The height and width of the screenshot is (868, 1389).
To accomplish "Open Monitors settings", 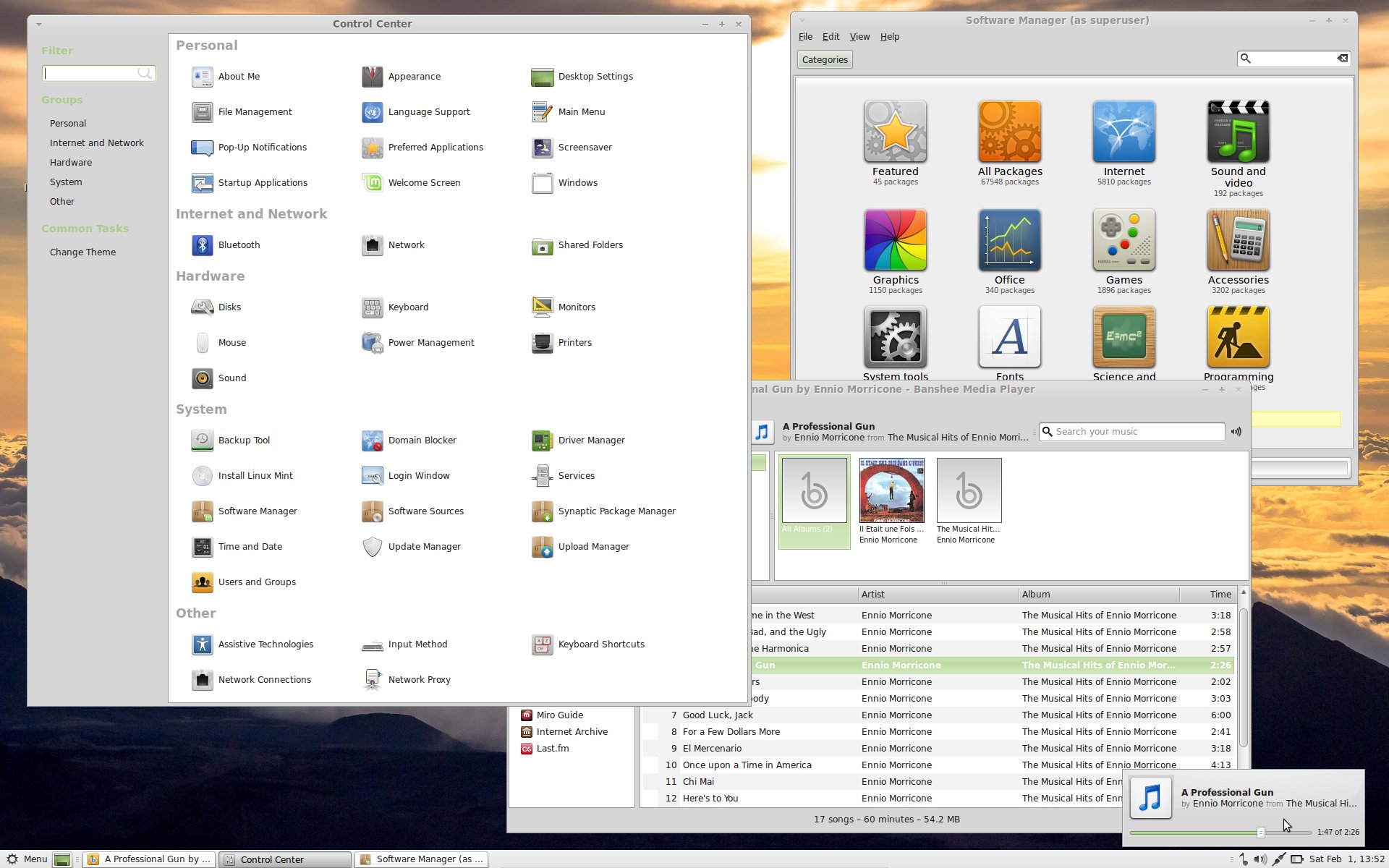I will [x=564, y=307].
